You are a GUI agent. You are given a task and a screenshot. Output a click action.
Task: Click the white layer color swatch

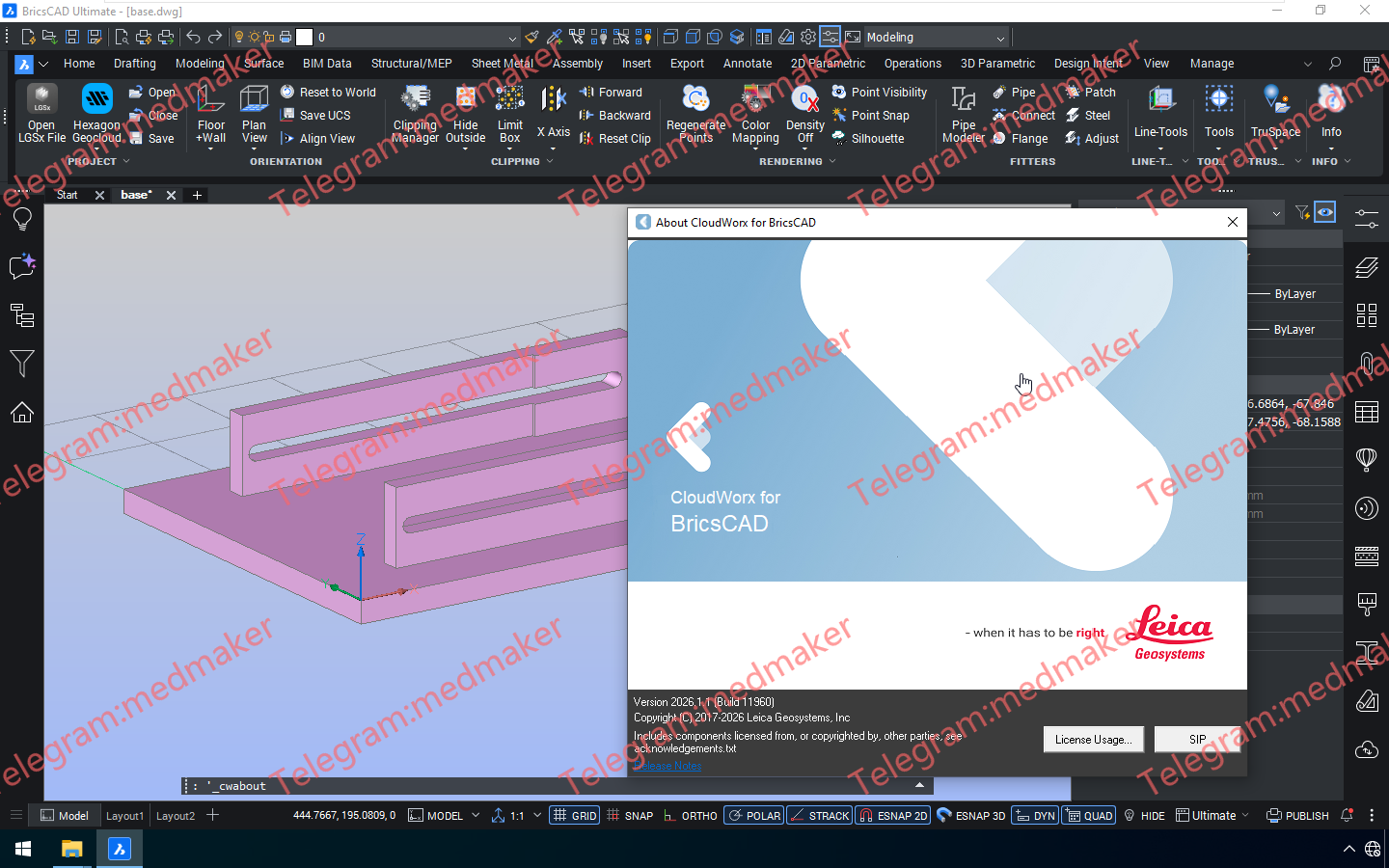(304, 38)
